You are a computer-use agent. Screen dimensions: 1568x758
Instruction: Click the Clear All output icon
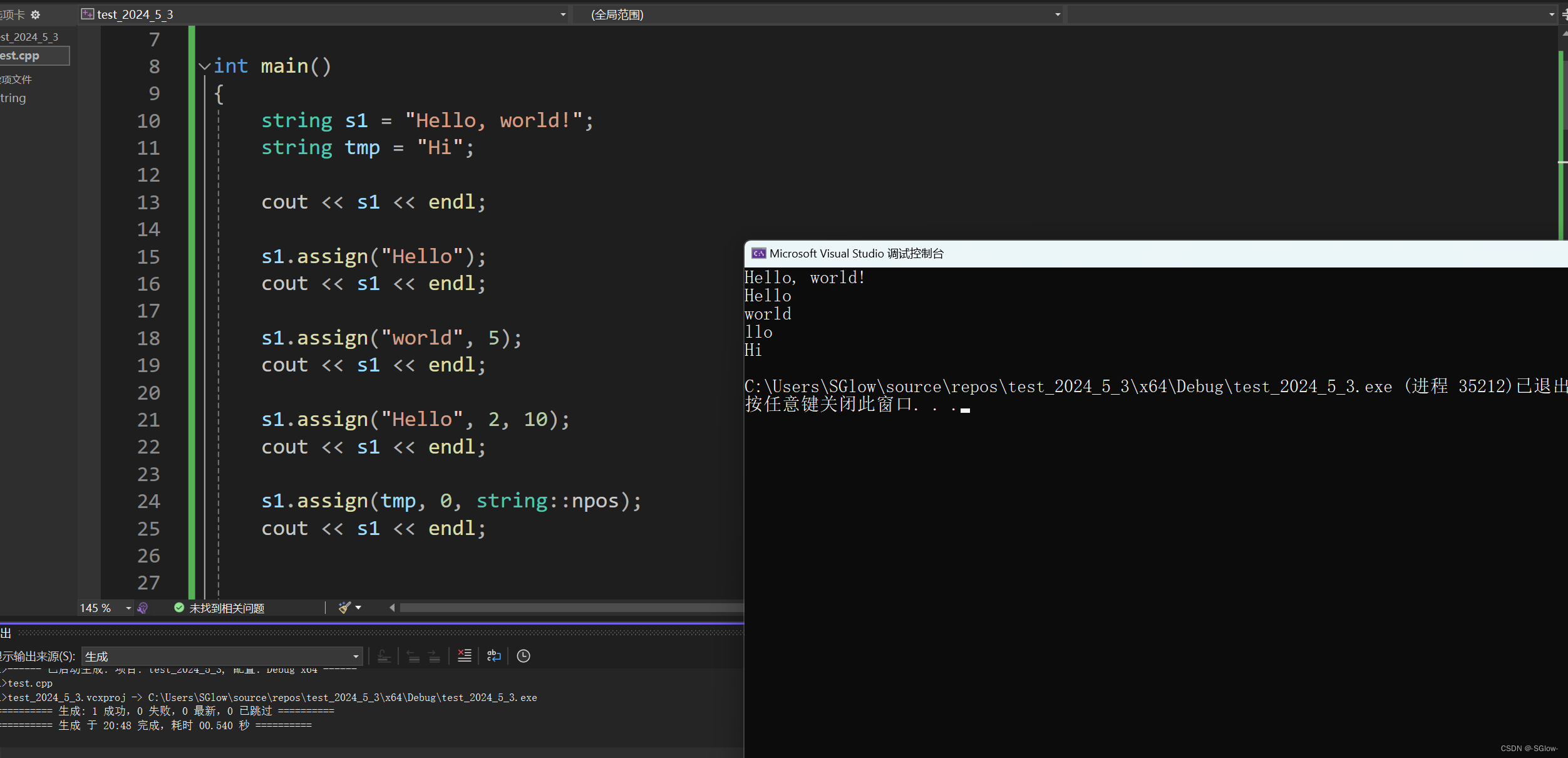464,656
